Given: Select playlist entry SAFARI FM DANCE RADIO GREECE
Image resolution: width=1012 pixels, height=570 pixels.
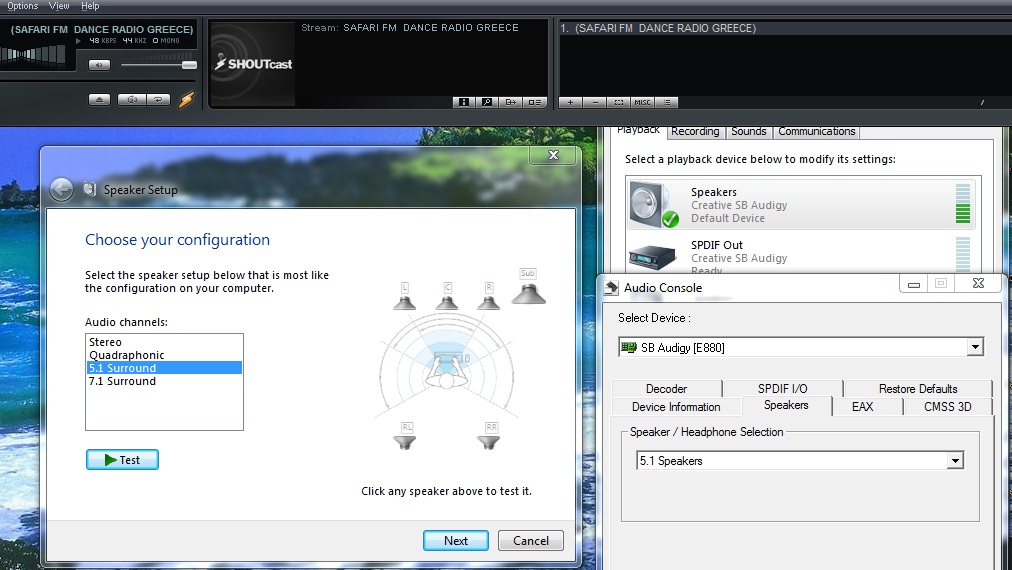Looking at the screenshot, I should 785,28.
